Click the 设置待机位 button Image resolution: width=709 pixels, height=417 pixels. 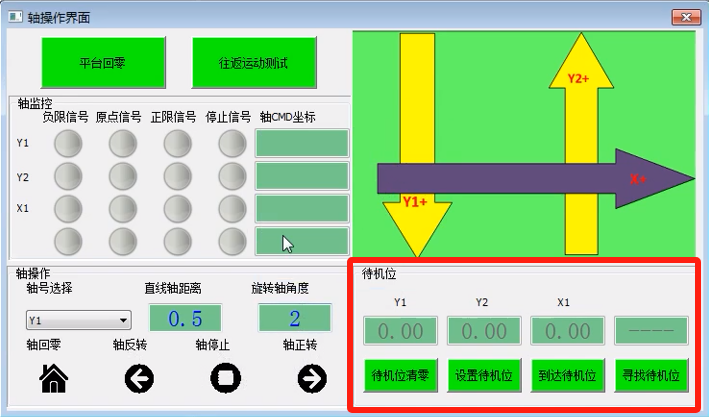pyautogui.click(x=484, y=376)
